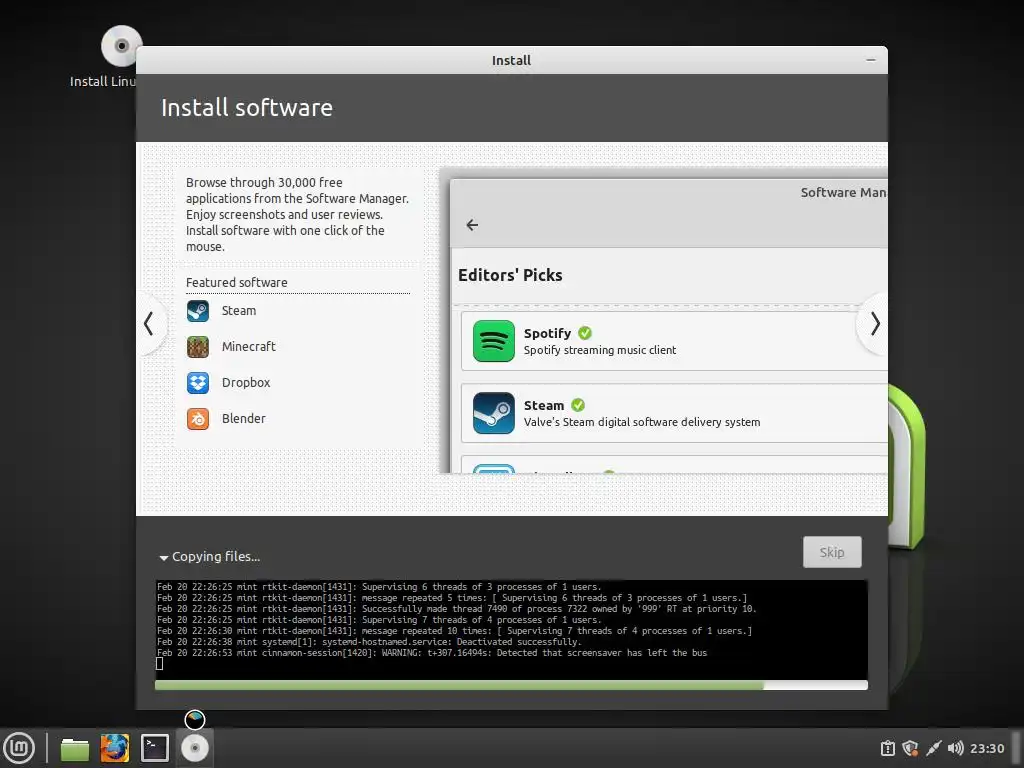
Task: Click the green verified check beside Spotify
Action: [585, 333]
